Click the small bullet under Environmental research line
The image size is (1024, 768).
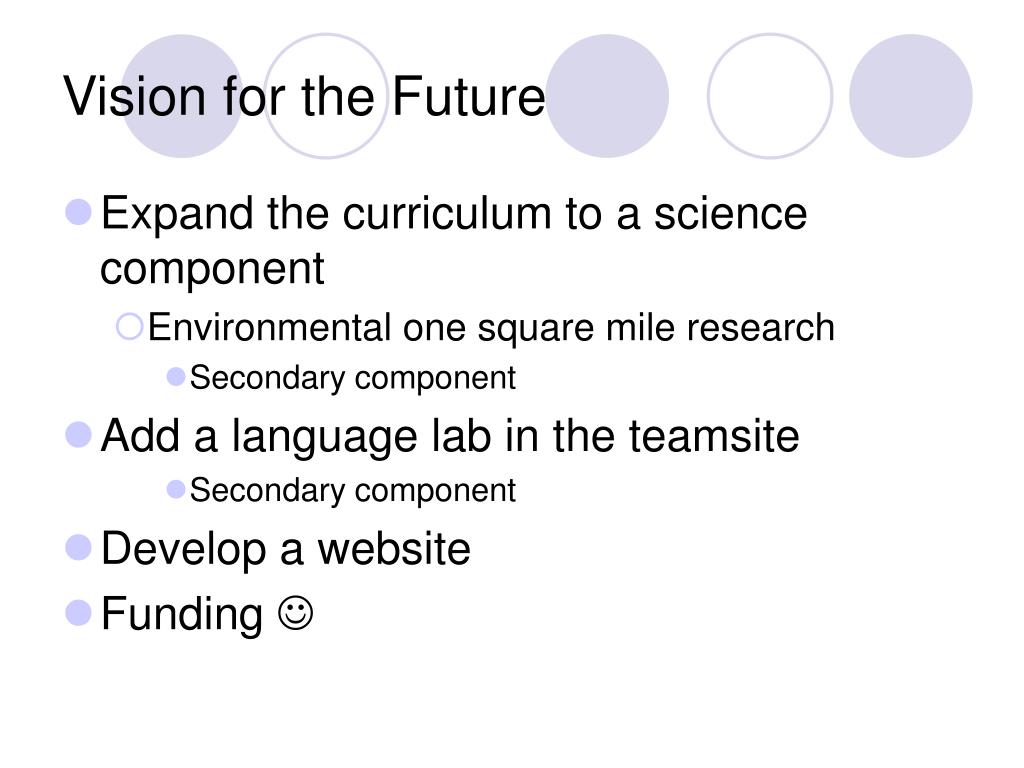pos(176,377)
